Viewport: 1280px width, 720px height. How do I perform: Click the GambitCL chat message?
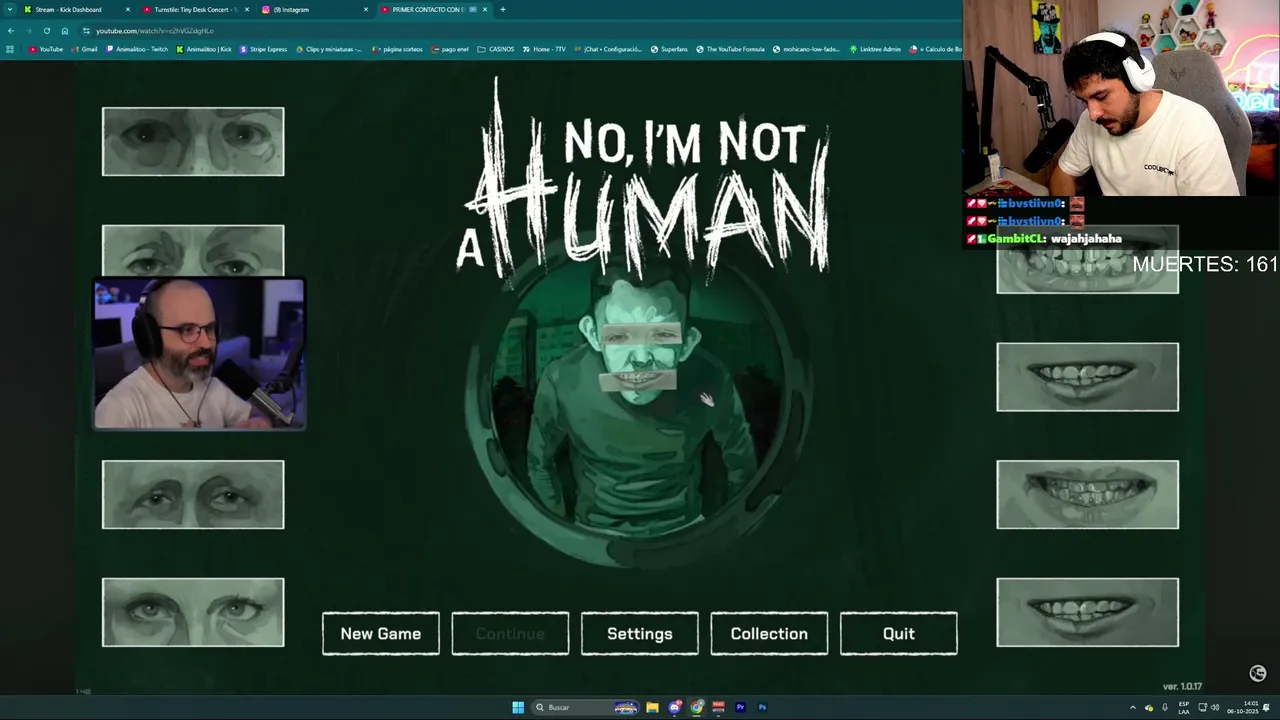[1043, 239]
